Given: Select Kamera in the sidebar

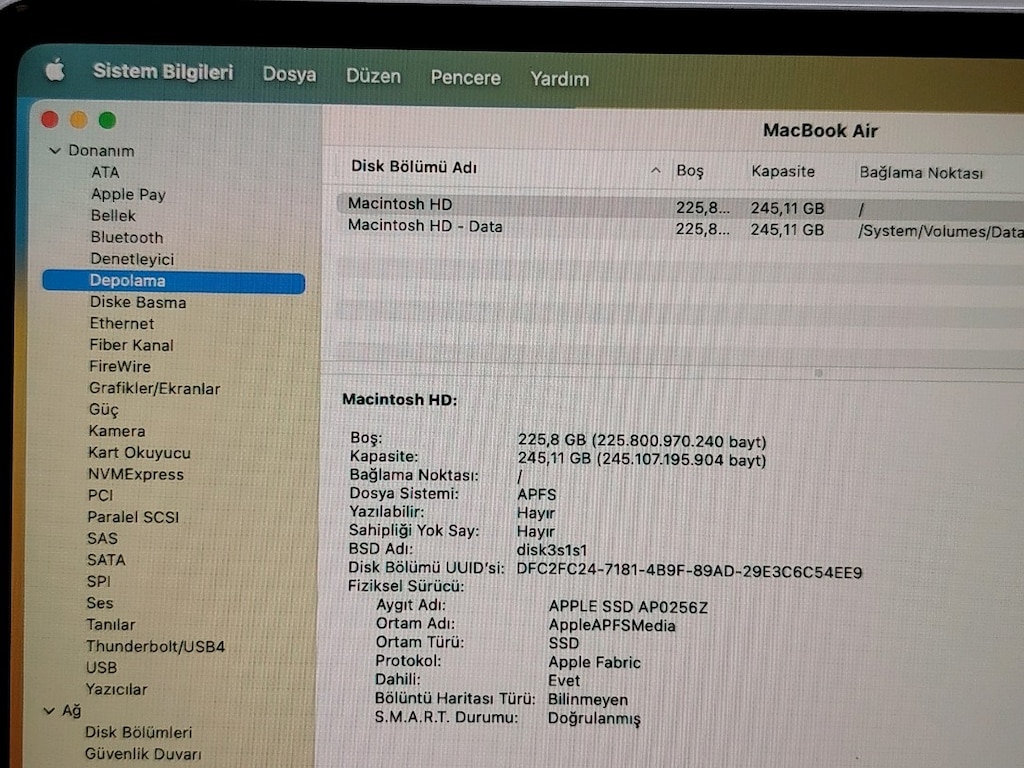Looking at the screenshot, I should click(x=116, y=431).
